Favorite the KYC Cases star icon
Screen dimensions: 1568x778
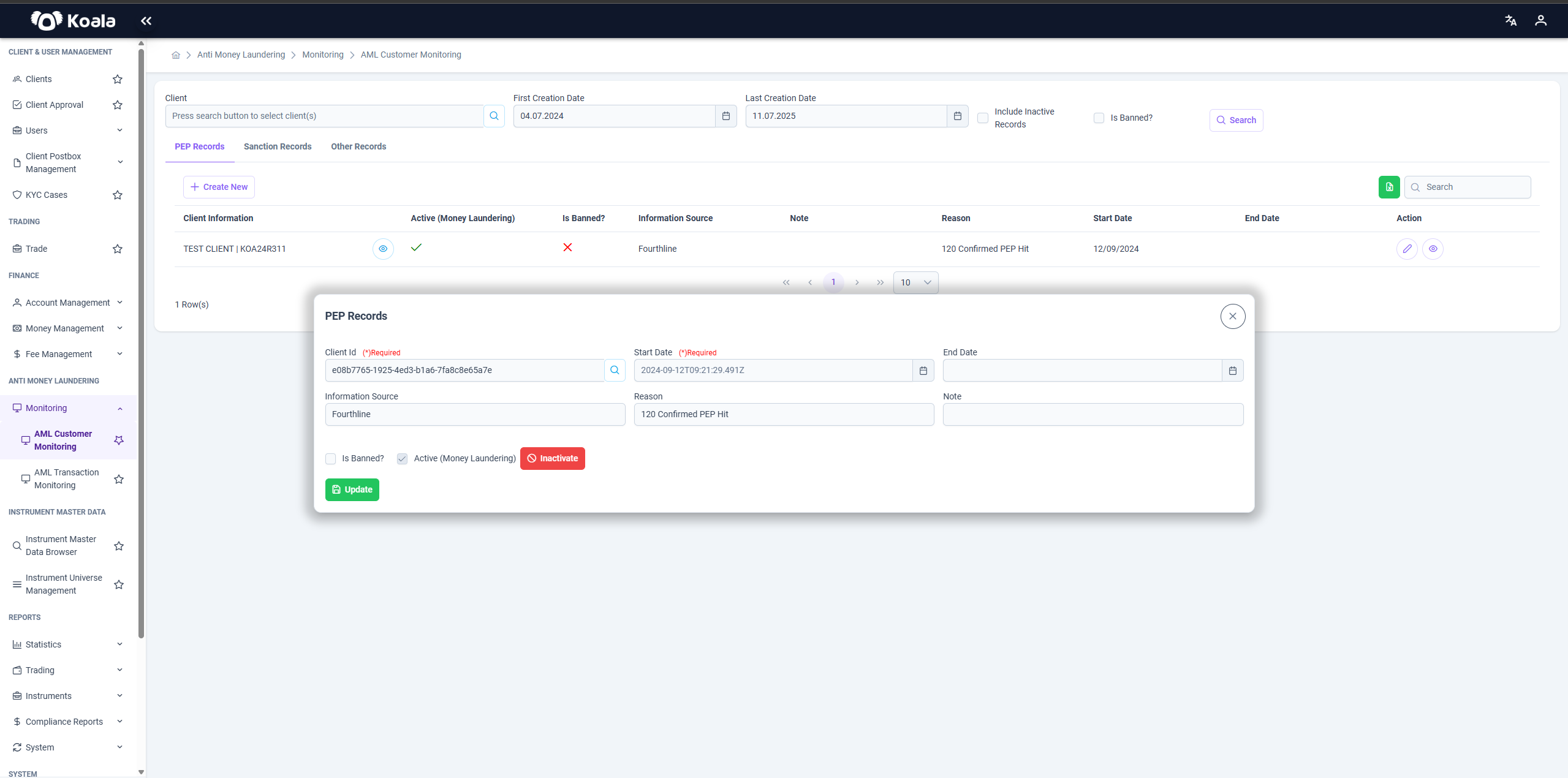coord(118,195)
